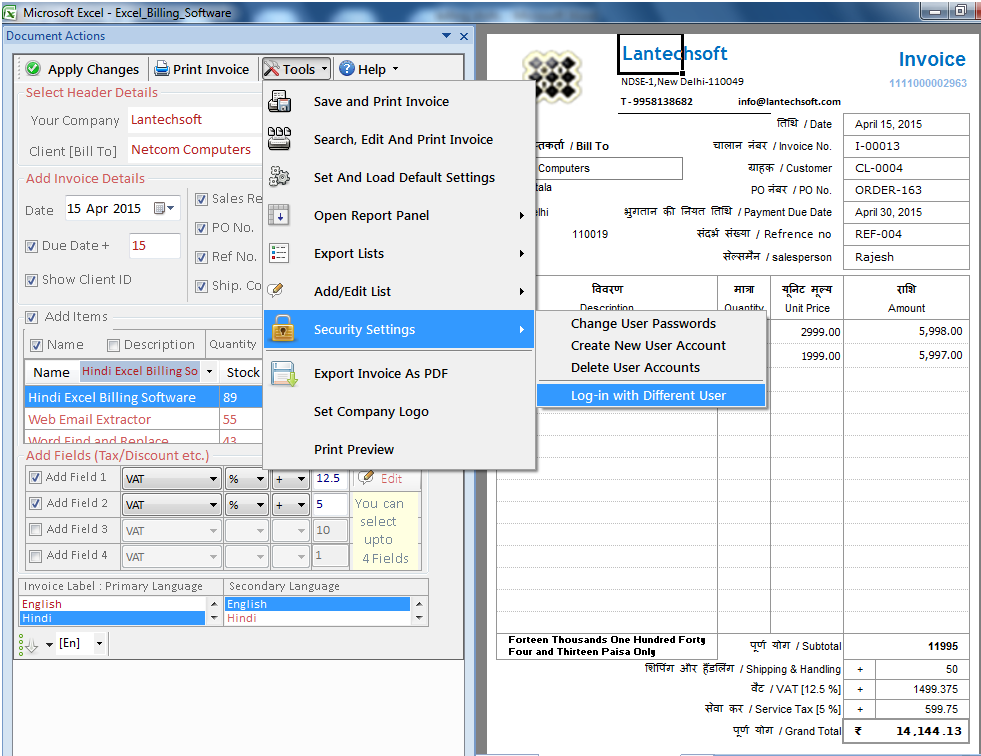Click salesperson cell Rajesh
The image size is (981, 756).
click(x=906, y=257)
